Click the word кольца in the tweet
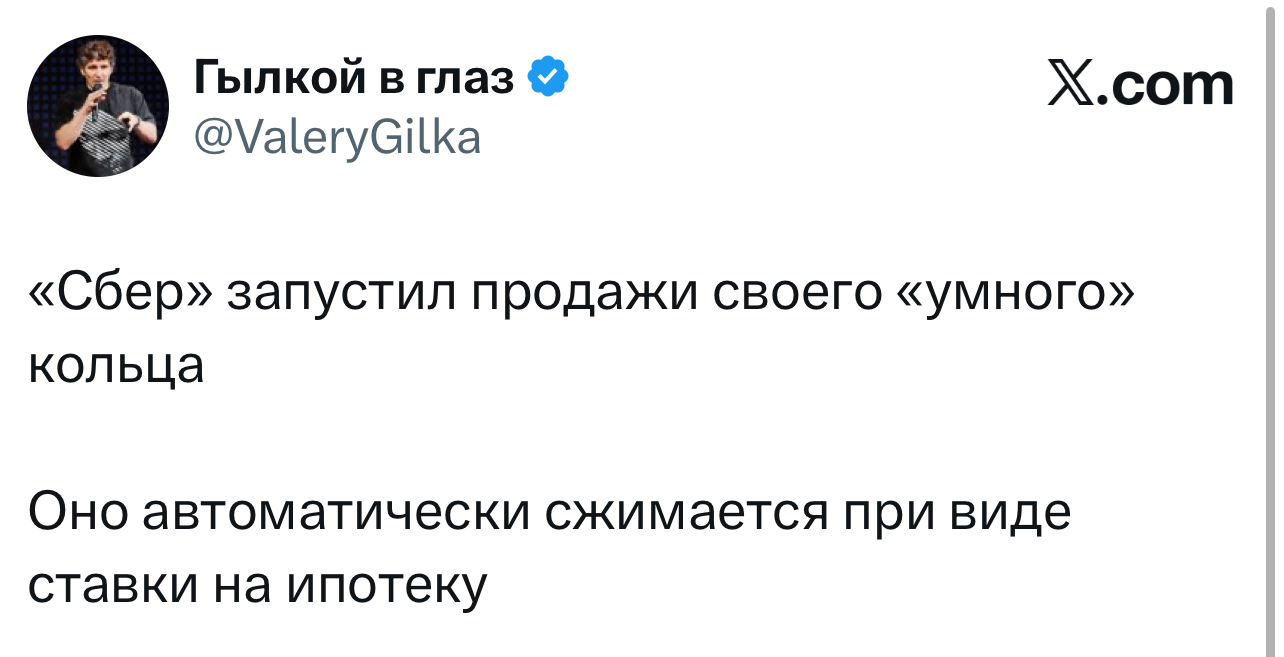Viewport: 1284px width, 657px height. pyautogui.click(x=116, y=366)
